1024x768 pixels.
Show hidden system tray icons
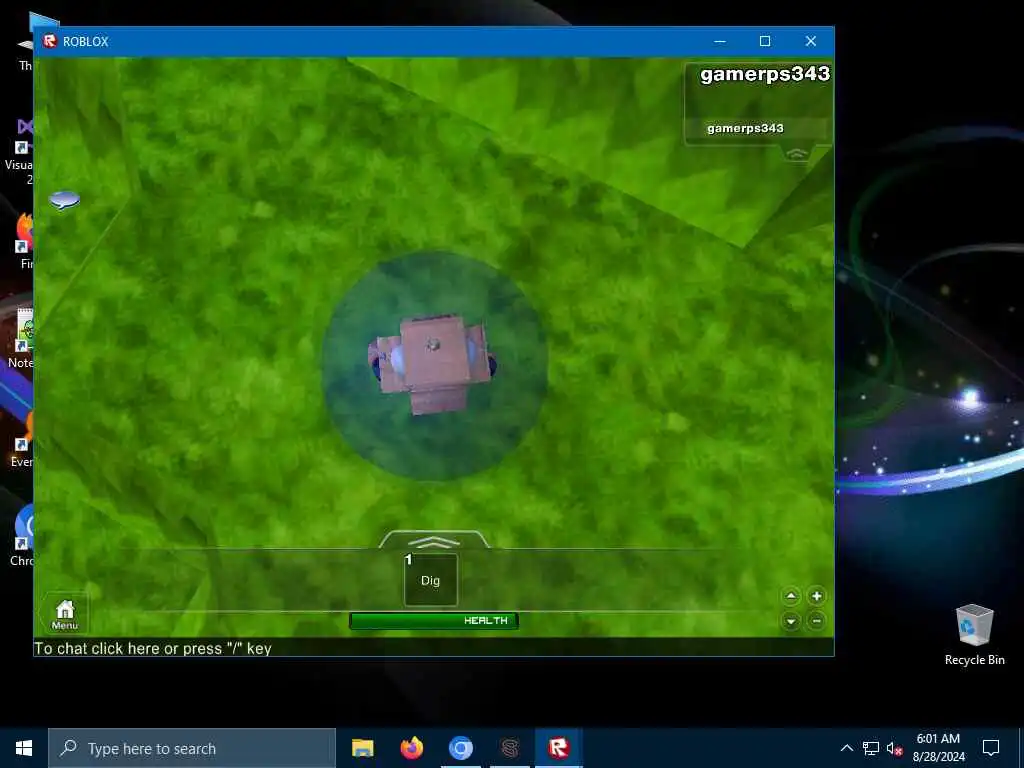(x=846, y=748)
